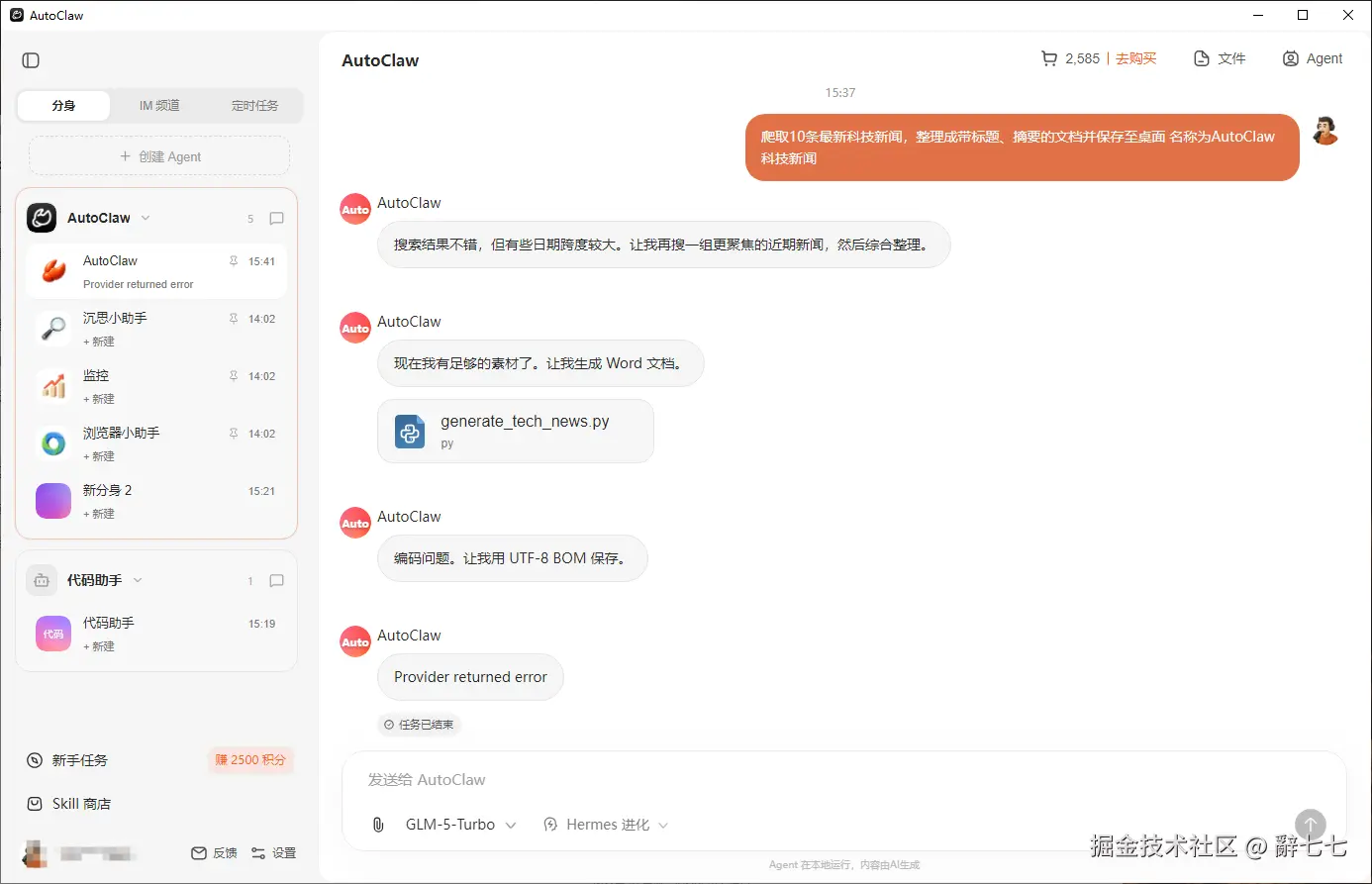This screenshot has height=884, width=1372.
Task: Toggle pin on 沉思小助手 item
Action: pos(234,319)
